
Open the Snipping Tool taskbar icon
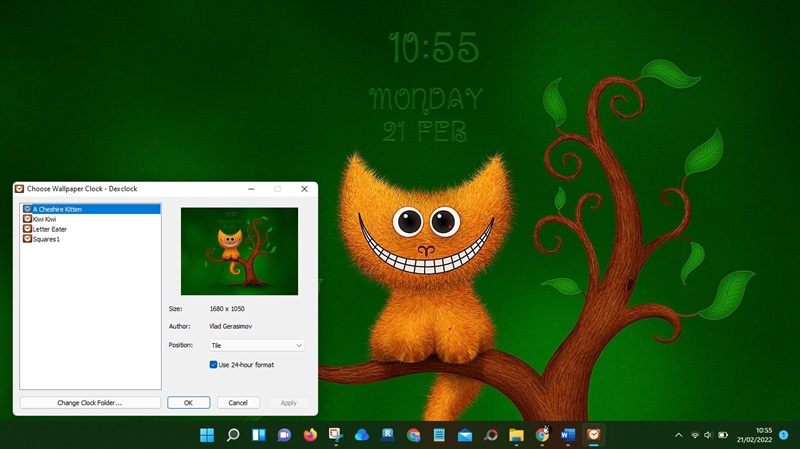click(x=336, y=435)
